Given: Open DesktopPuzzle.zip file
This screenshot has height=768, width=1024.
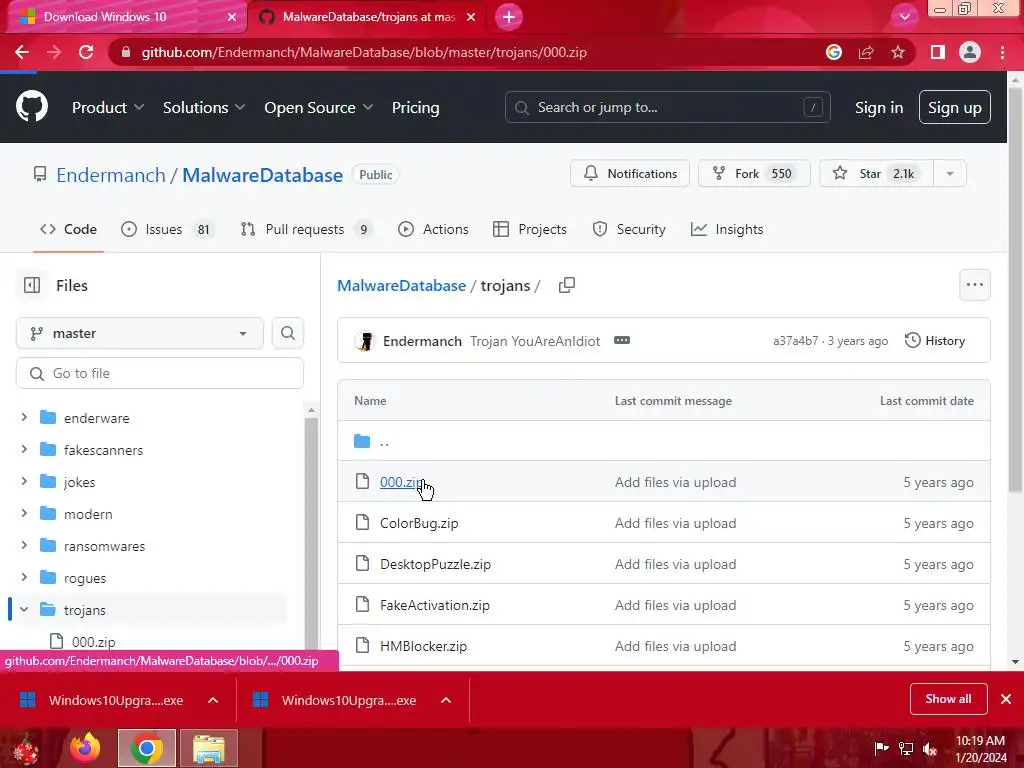Looking at the screenshot, I should click(436, 564).
